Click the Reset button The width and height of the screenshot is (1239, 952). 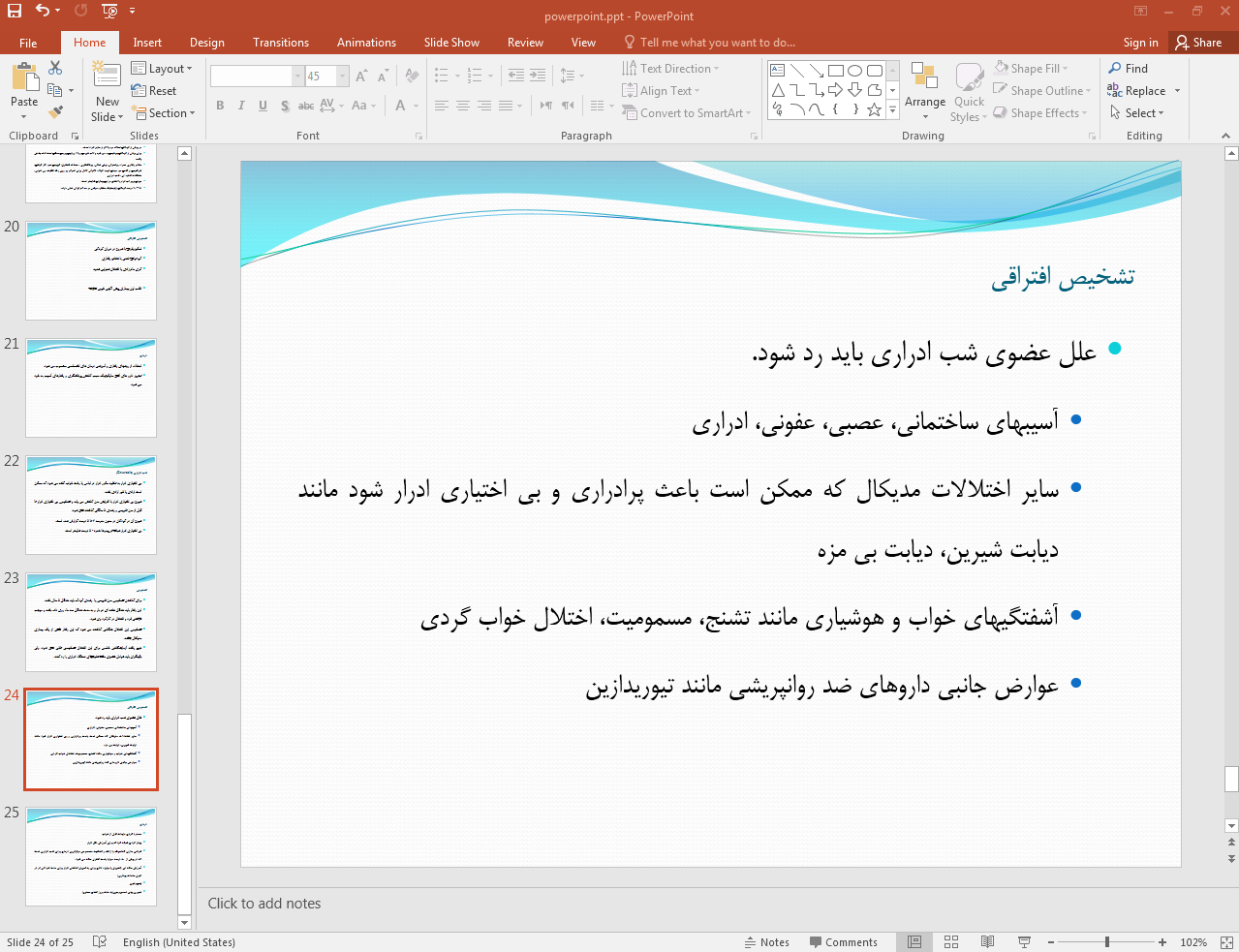pos(154,91)
